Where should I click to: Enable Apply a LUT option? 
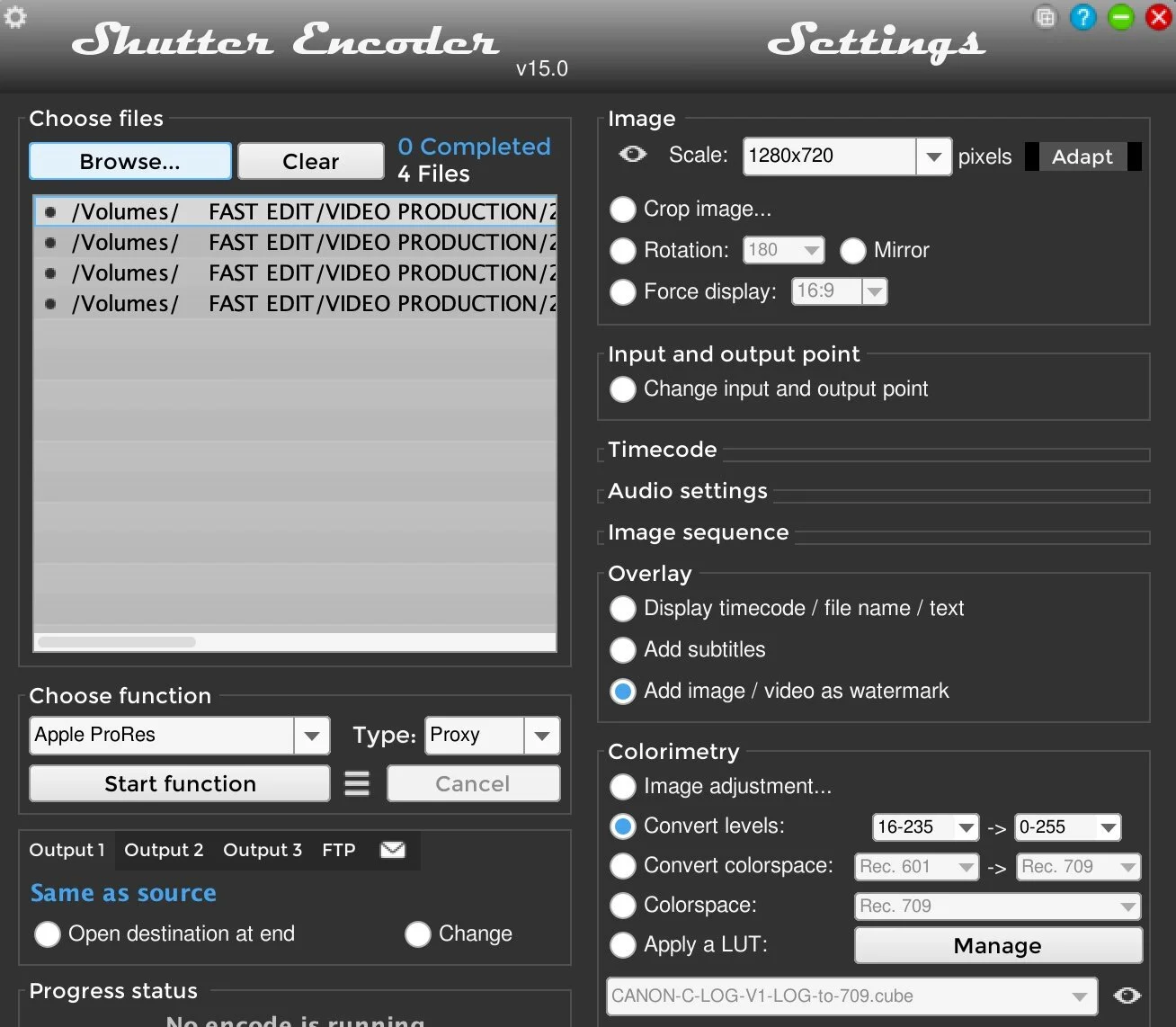coord(623,945)
